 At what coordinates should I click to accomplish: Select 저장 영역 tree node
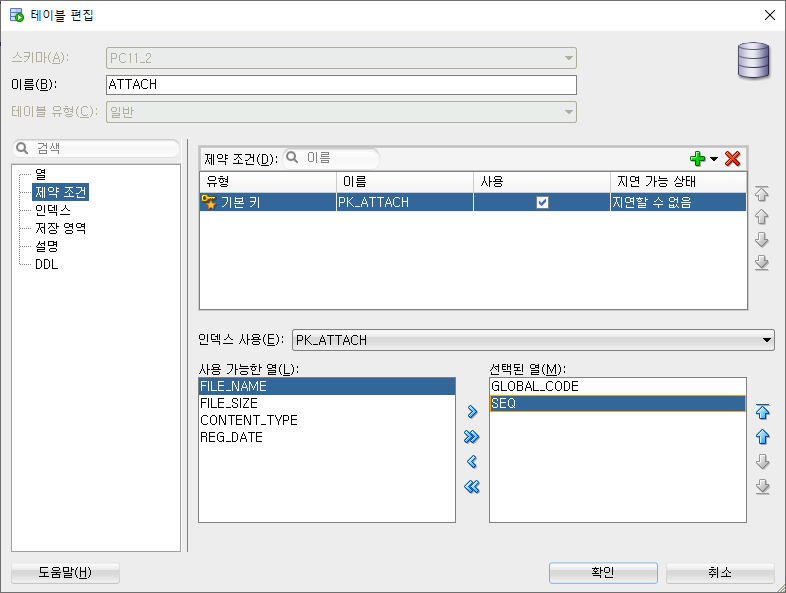60,228
